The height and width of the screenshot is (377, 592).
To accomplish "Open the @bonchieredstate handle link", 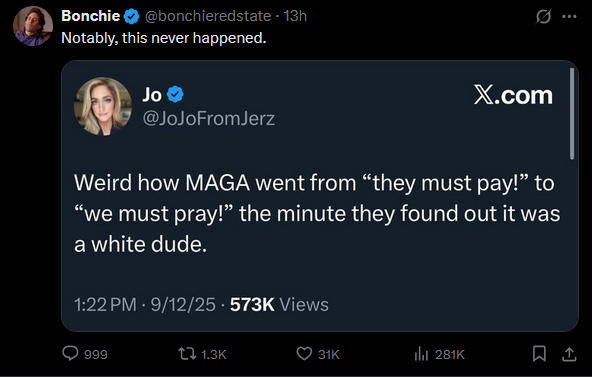I will [x=208, y=16].
